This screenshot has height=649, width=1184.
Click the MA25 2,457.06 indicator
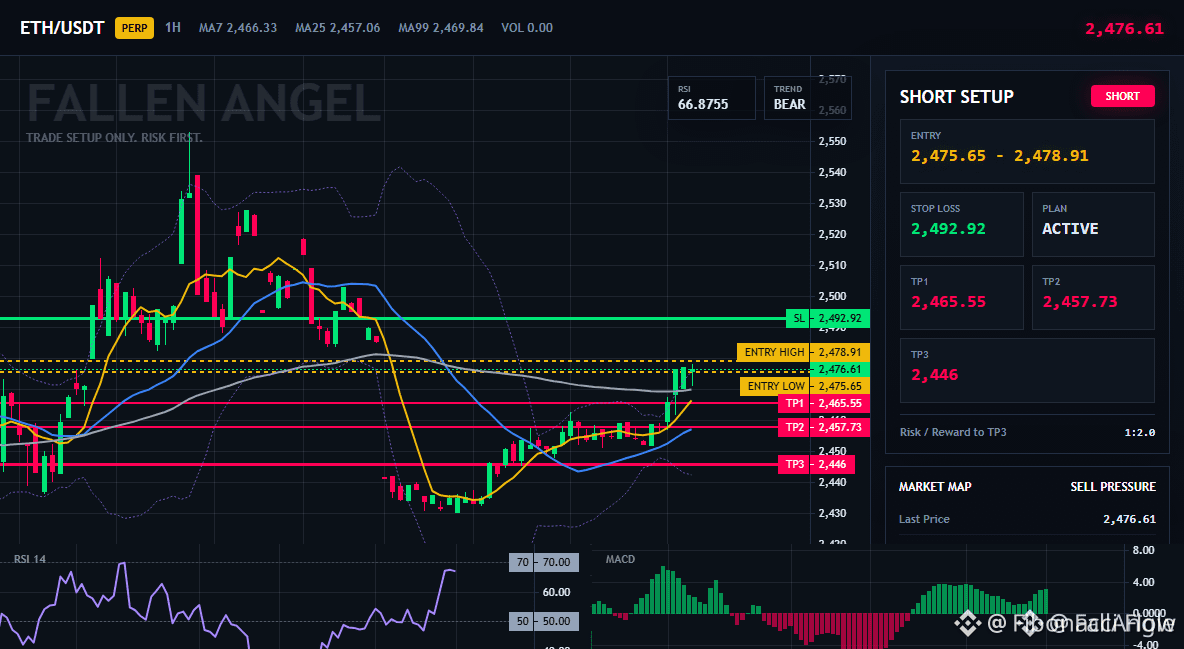coord(338,28)
